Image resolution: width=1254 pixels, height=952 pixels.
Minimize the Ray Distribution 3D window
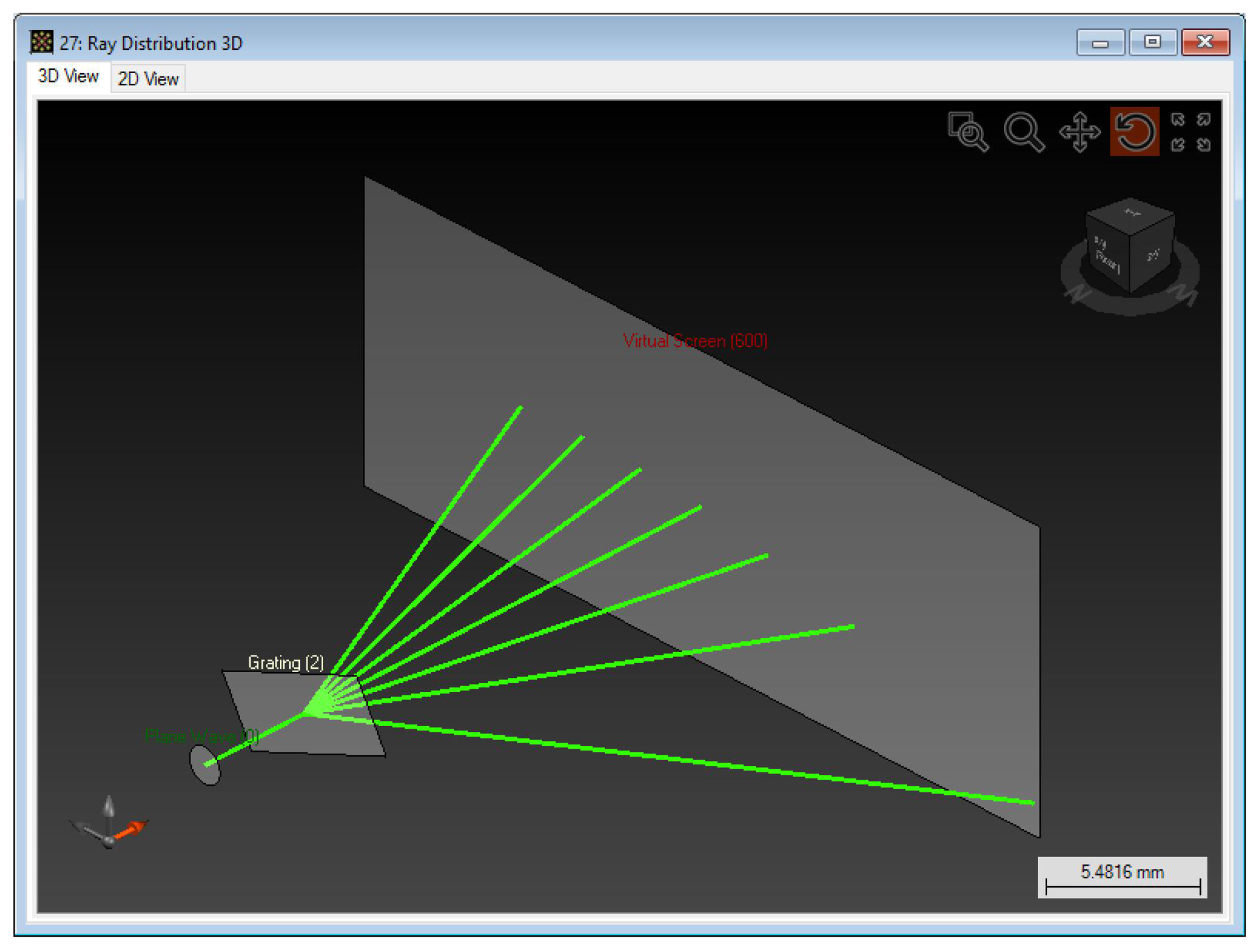[1100, 43]
